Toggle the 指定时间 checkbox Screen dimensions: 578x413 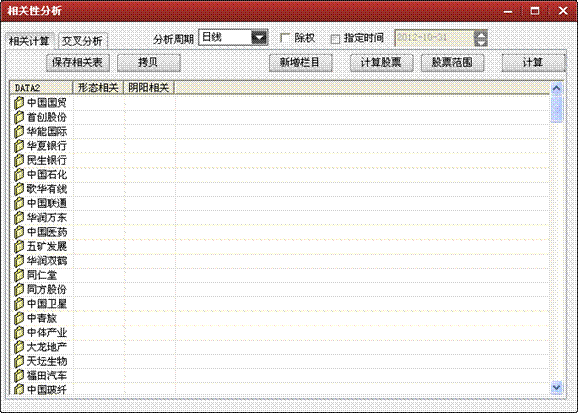pyautogui.click(x=335, y=39)
